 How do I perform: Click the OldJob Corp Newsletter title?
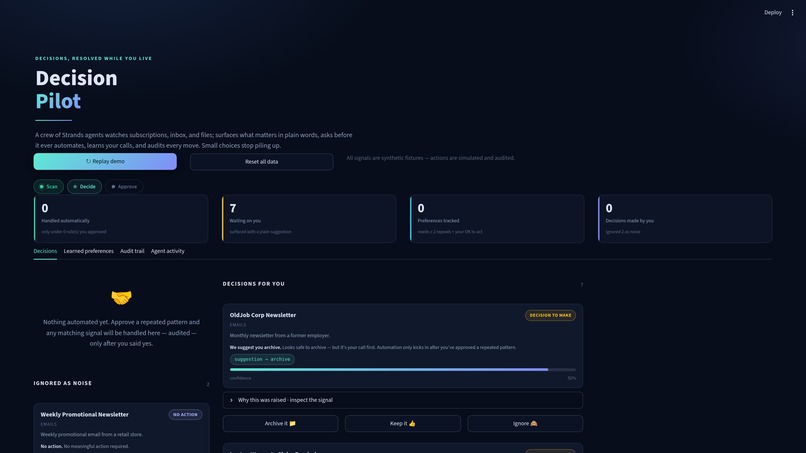pyautogui.click(x=263, y=315)
